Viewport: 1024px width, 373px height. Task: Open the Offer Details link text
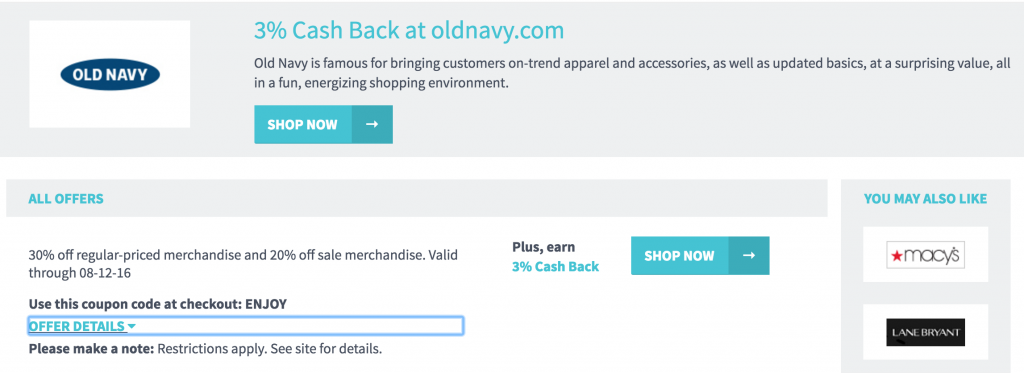(76, 326)
